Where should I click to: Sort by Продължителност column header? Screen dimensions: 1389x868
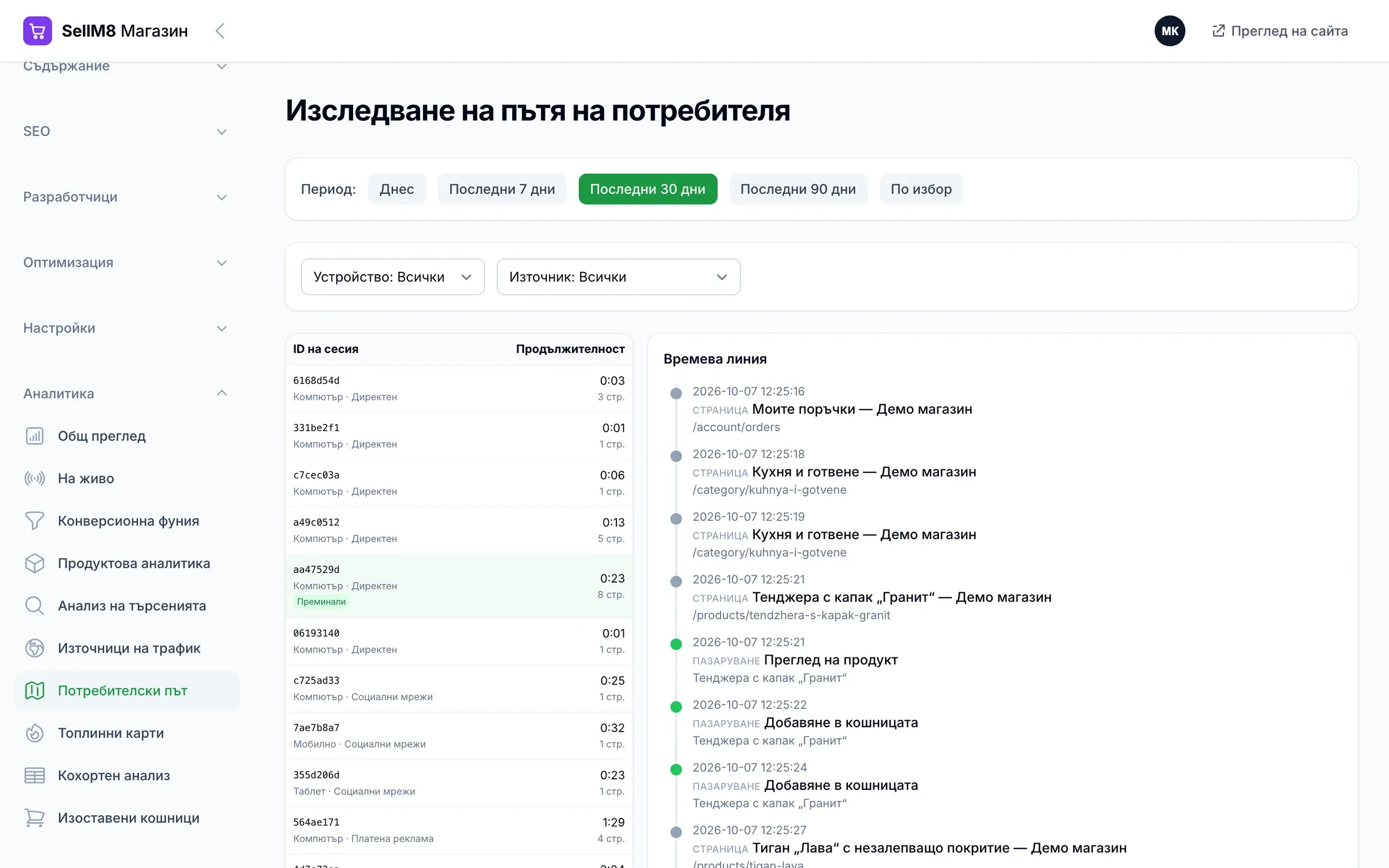pos(570,349)
